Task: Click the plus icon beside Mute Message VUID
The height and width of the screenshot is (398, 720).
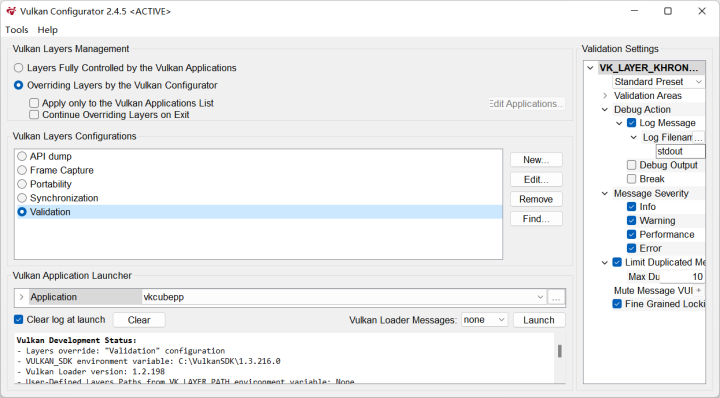Action: pos(698,291)
